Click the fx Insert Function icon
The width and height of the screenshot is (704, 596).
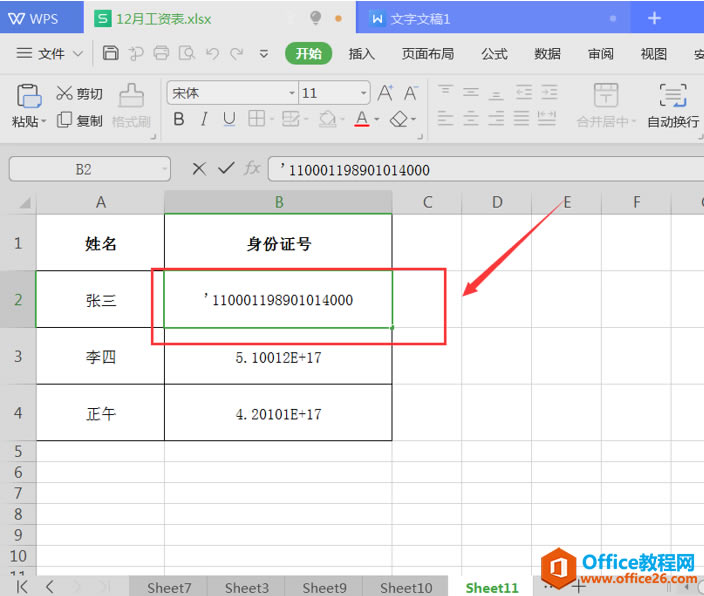pos(252,168)
